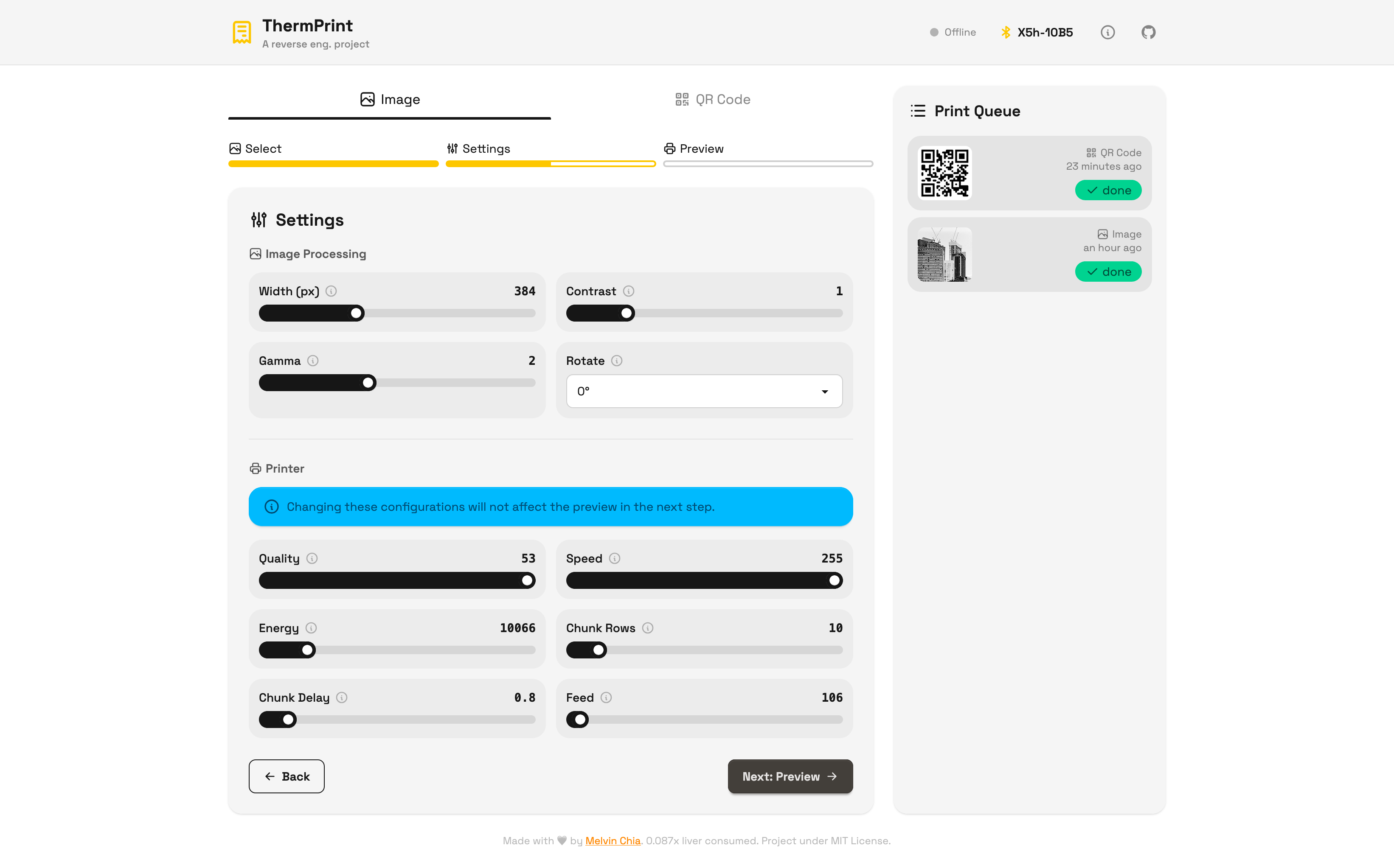1394x868 pixels.
Task: Click the info icon in blue notice banner
Action: tap(272, 507)
